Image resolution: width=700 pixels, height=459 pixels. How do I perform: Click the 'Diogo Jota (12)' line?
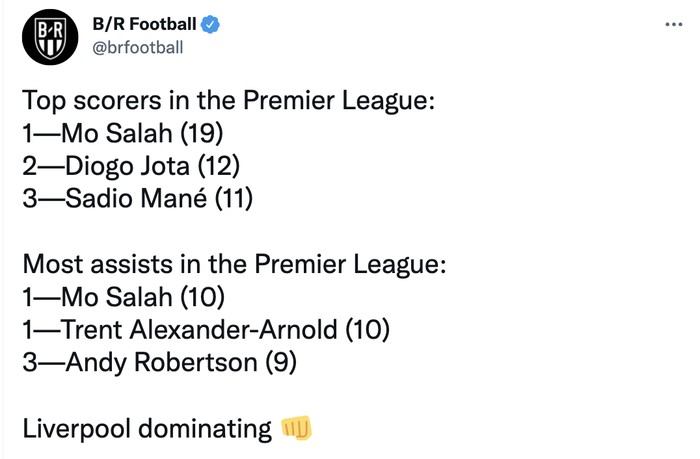point(131,166)
